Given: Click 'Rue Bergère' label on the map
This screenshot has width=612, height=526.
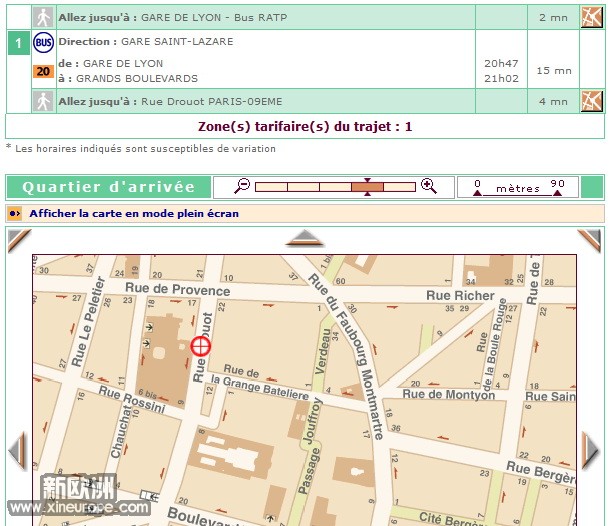Looking at the screenshot, I should (x=541, y=472).
